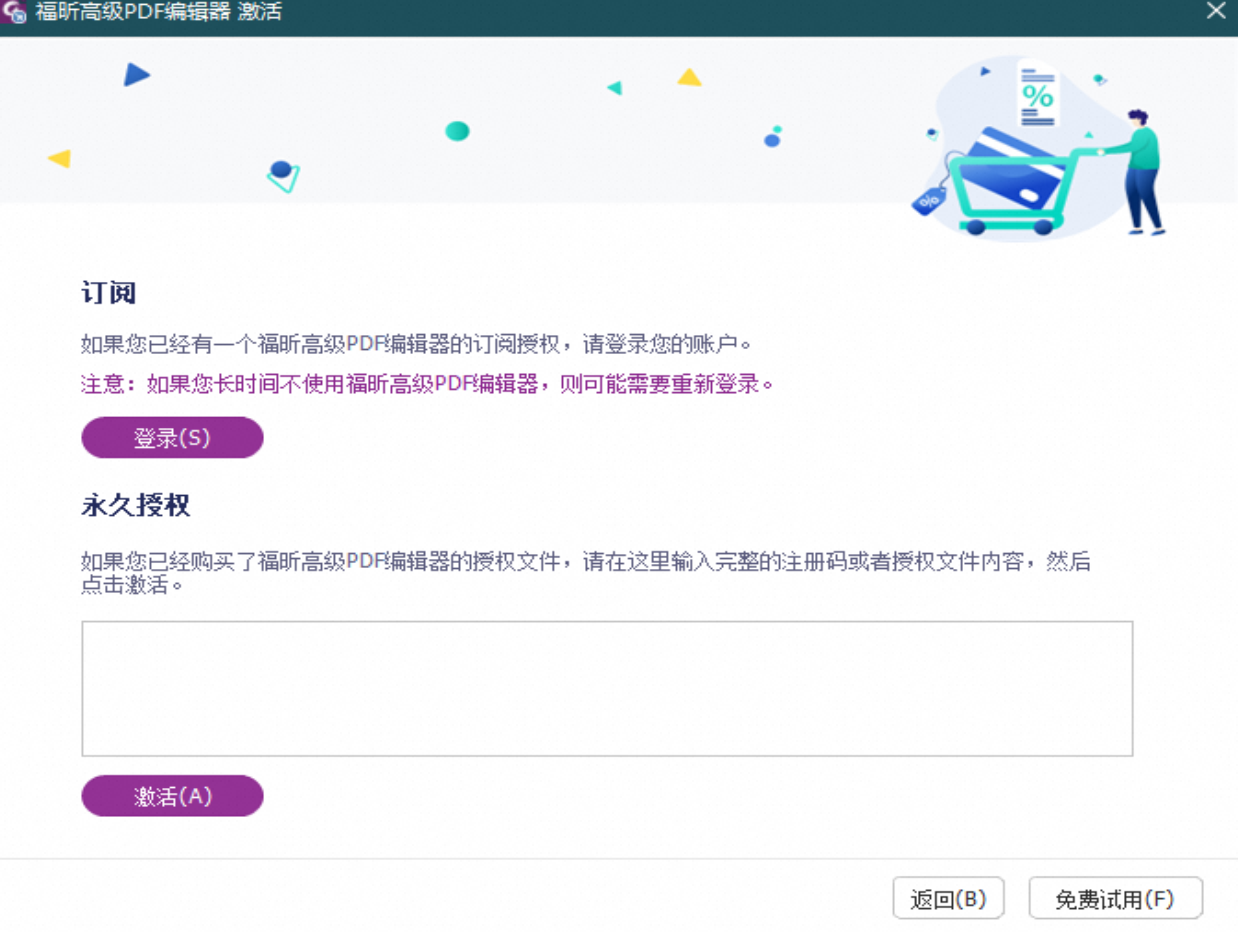Click the 返回(B) back button
This screenshot has height=932, width=1238.
(x=948, y=899)
